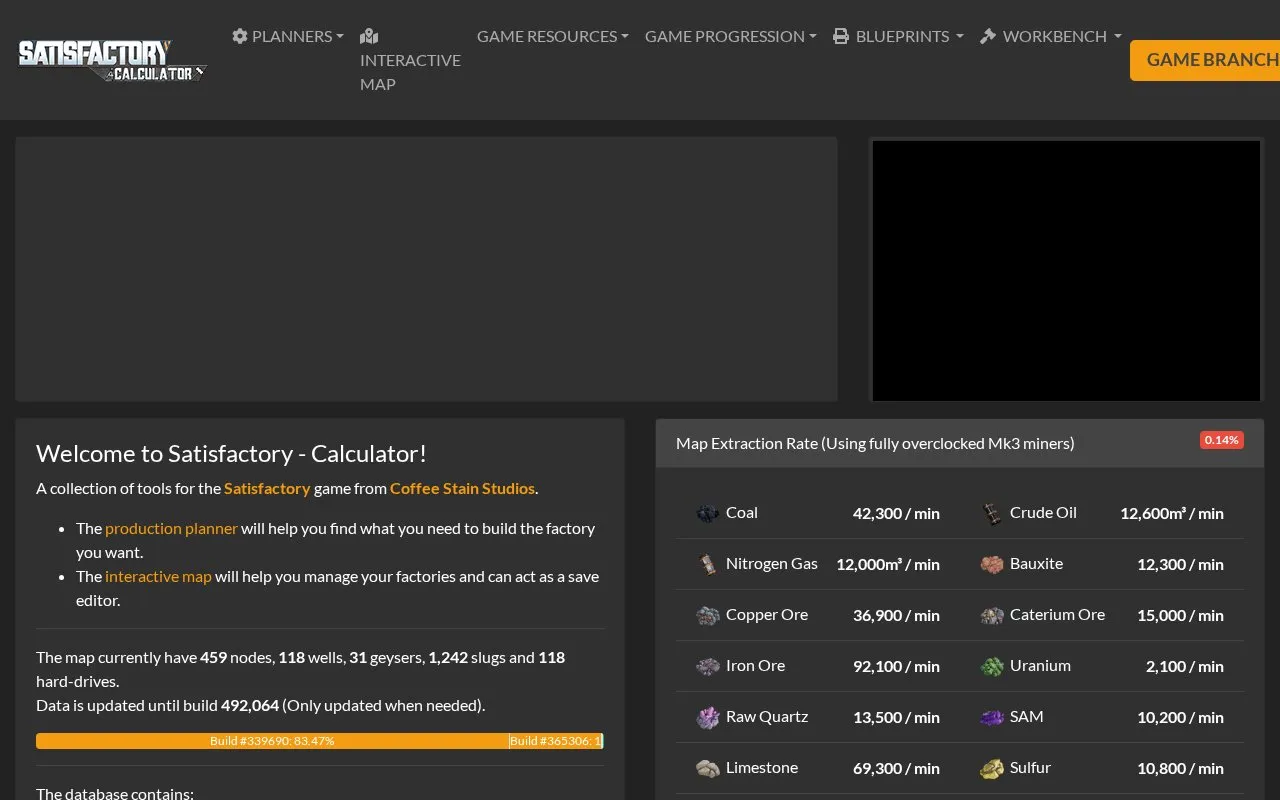Viewport: 1280px width, 800px height.
Task: Click the Crude Oil 12,600m³ / min value
Action: 1172,513
